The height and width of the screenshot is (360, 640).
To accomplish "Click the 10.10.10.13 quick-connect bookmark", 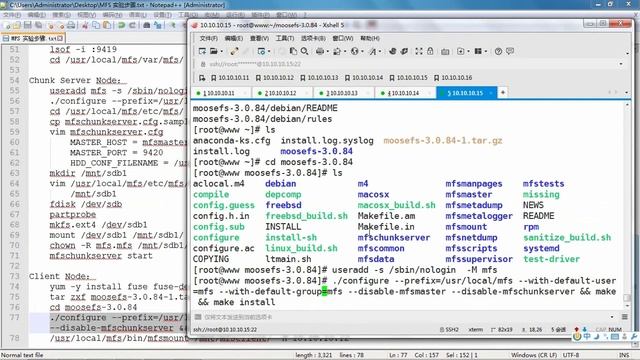I will tap(319, 78).
